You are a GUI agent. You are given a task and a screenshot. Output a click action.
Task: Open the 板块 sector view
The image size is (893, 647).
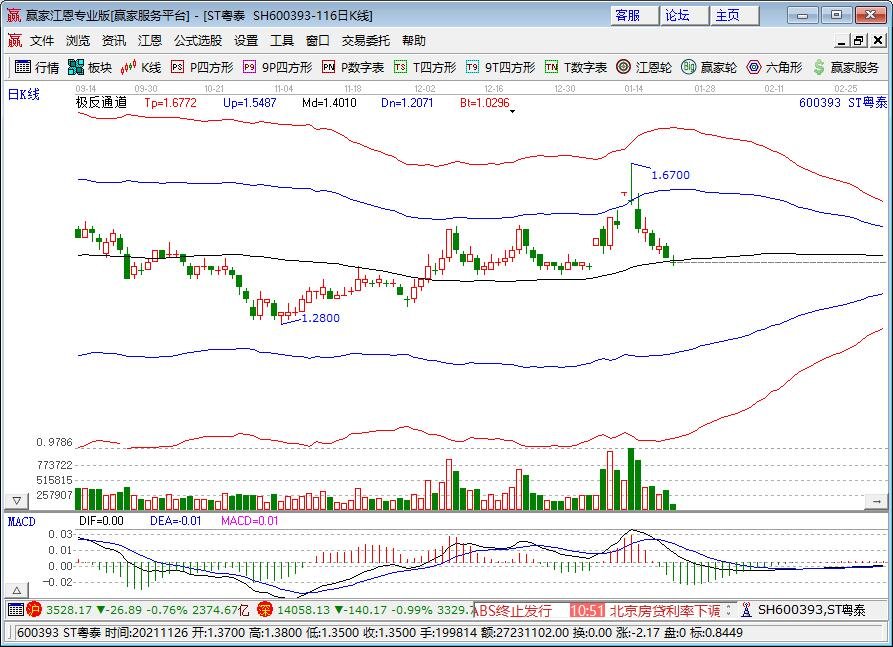90,67
